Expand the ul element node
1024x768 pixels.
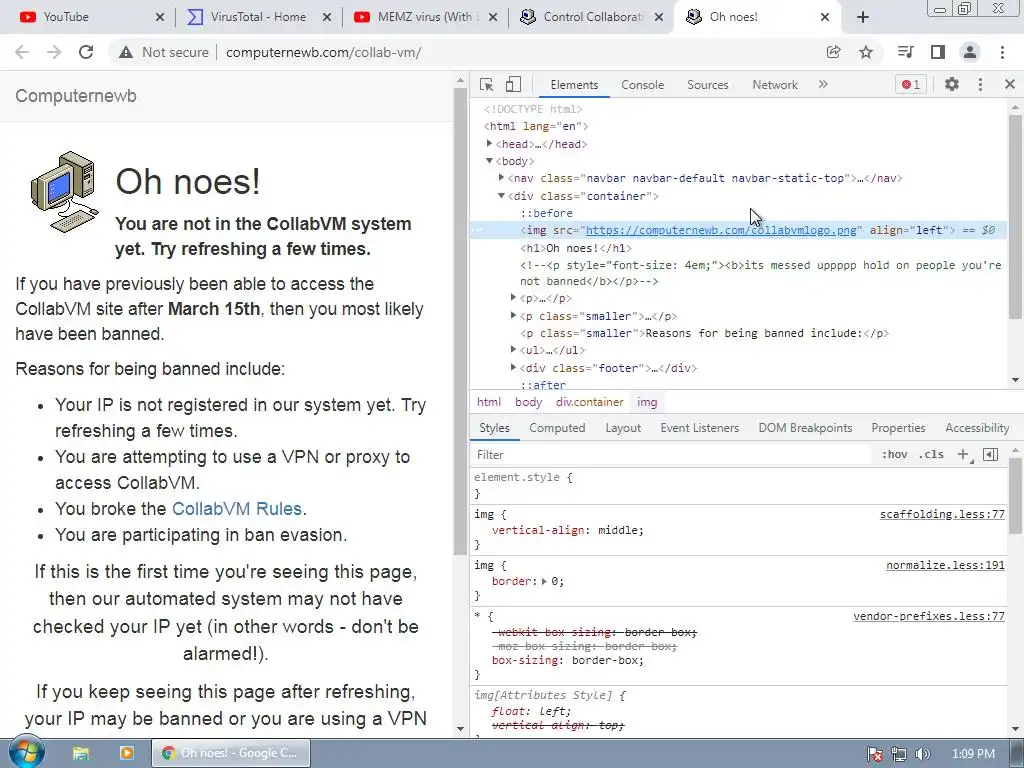513,349
